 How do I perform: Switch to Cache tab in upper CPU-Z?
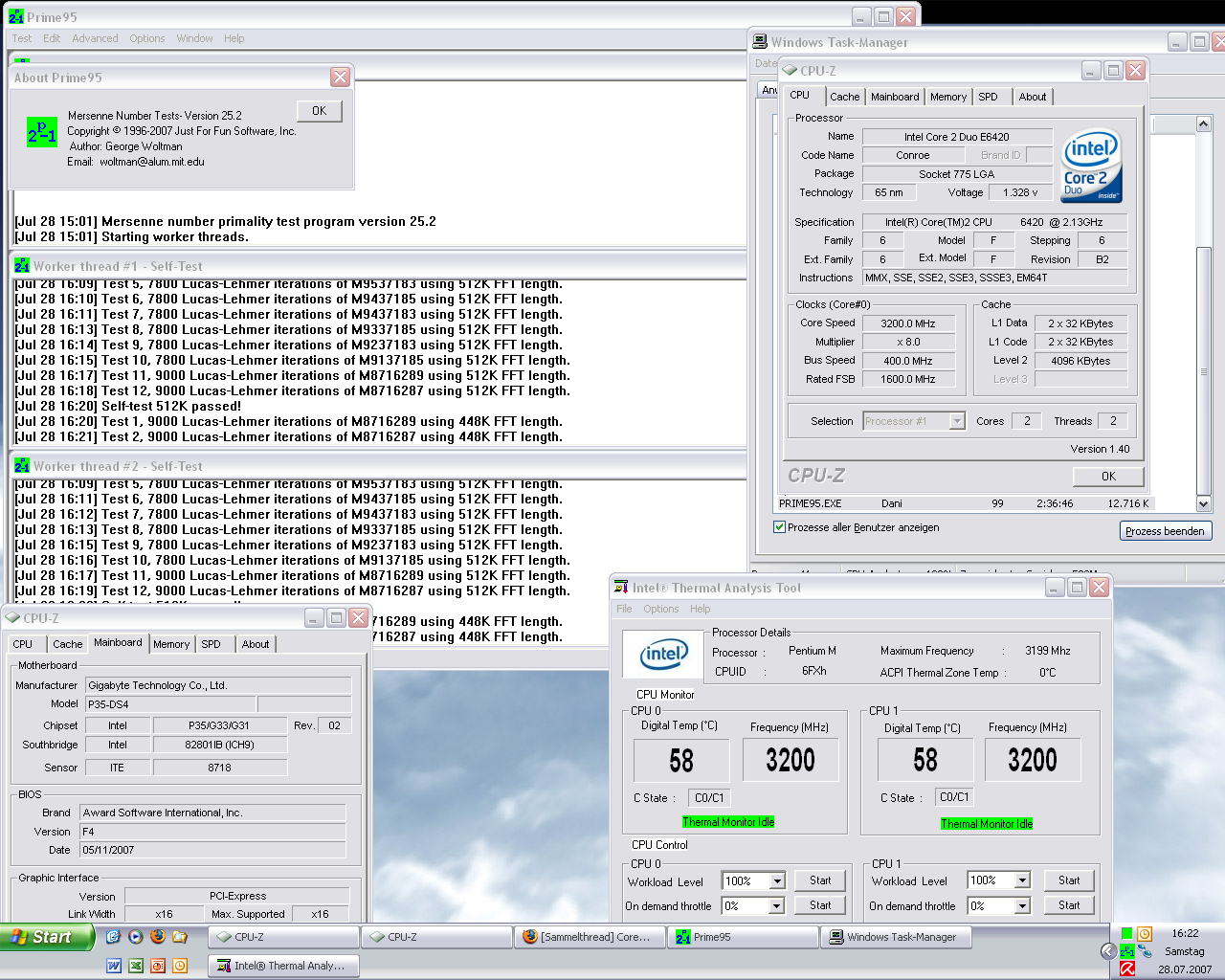click(844, 97)
